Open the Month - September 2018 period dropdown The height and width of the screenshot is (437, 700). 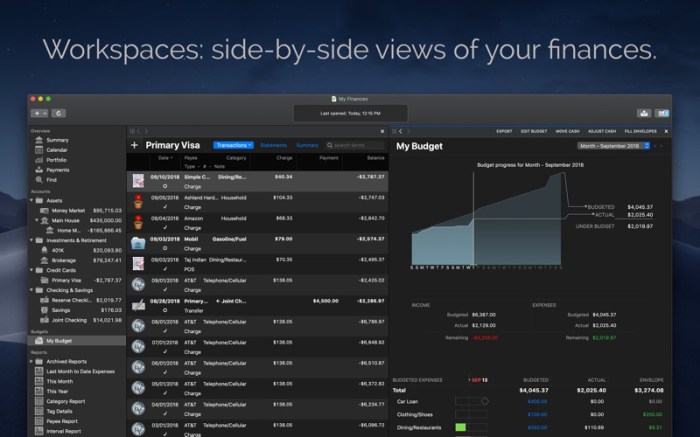click(x=610, y=146)
